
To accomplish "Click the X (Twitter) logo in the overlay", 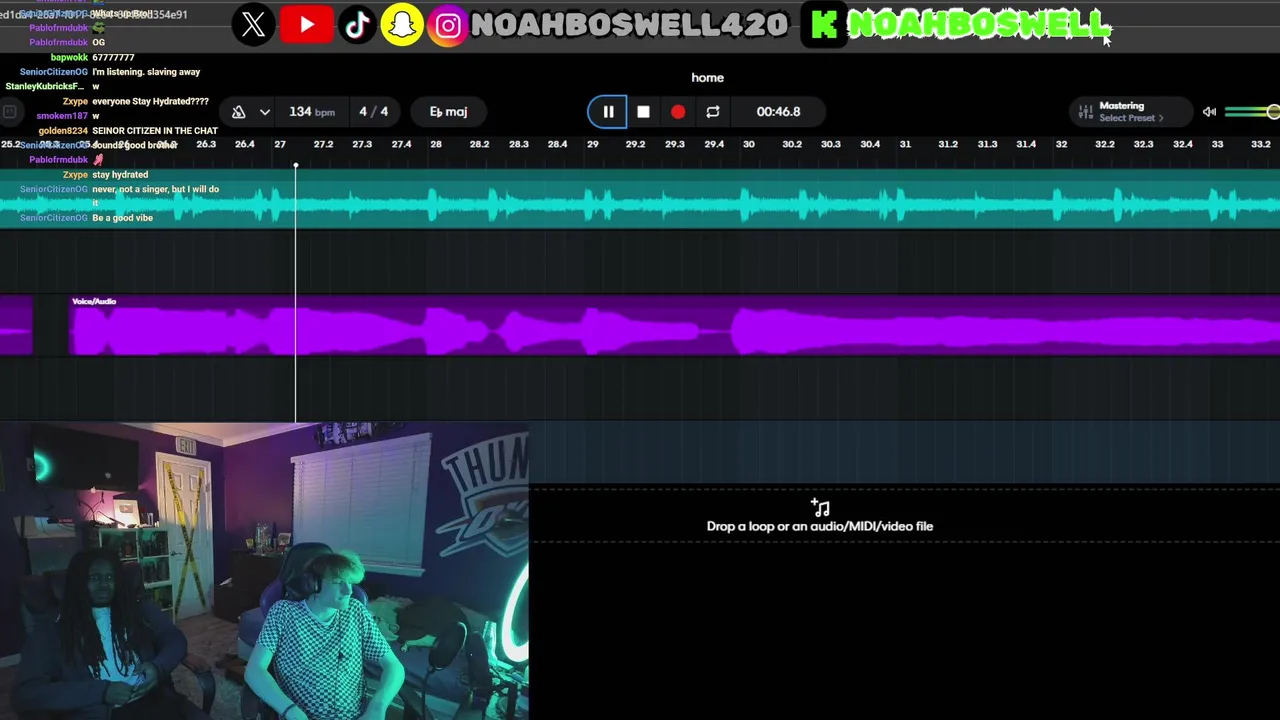I will pos(253,25).
